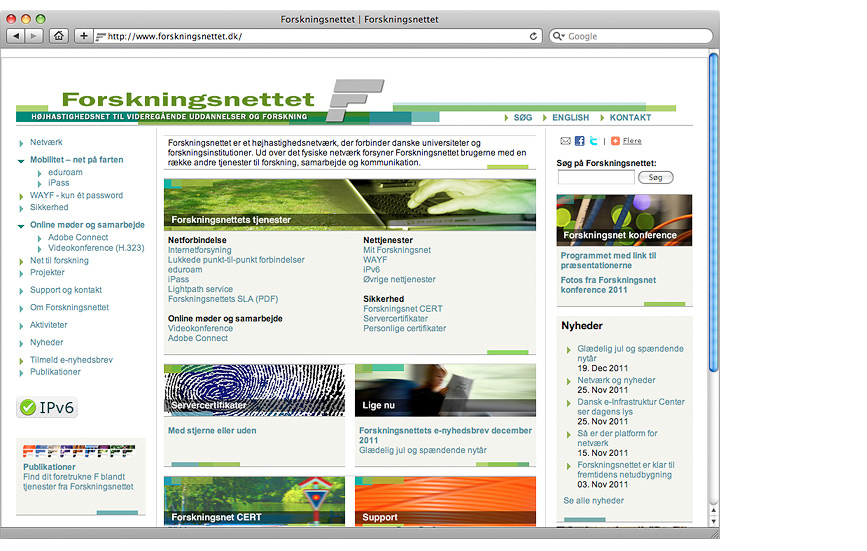The width and height of the screenshot is (867, 551).
Task: Open Øvrige nettjenester link
Action: tap(399, 280)
